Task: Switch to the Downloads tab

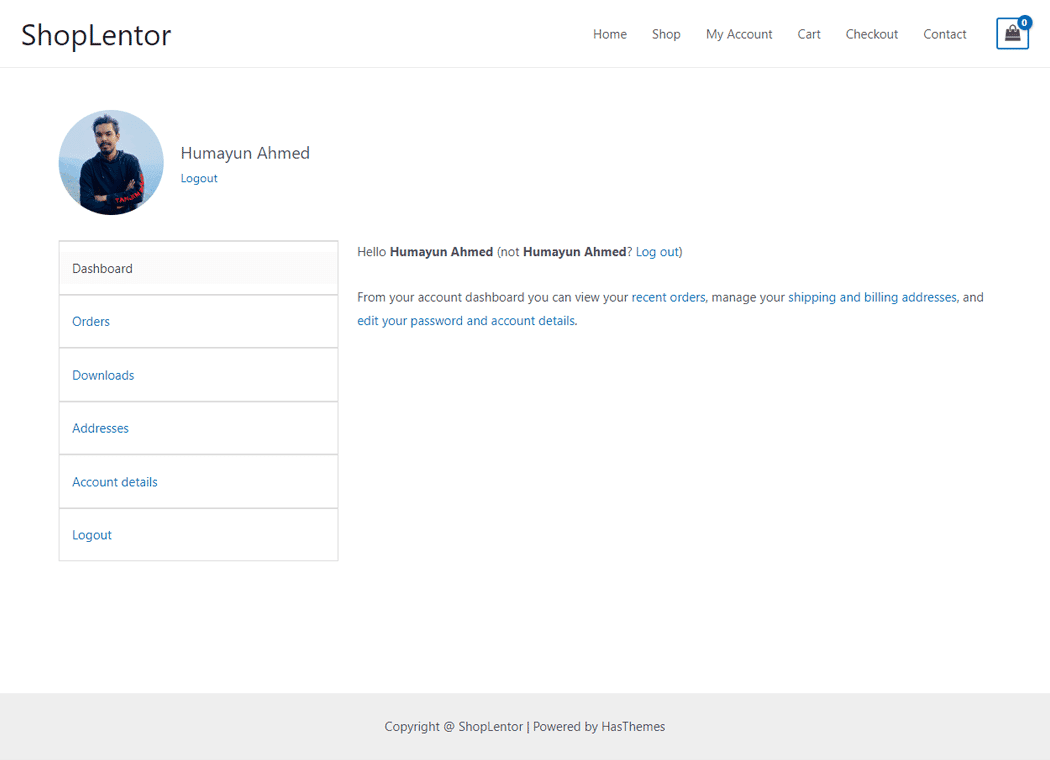Action: point(103,375)
